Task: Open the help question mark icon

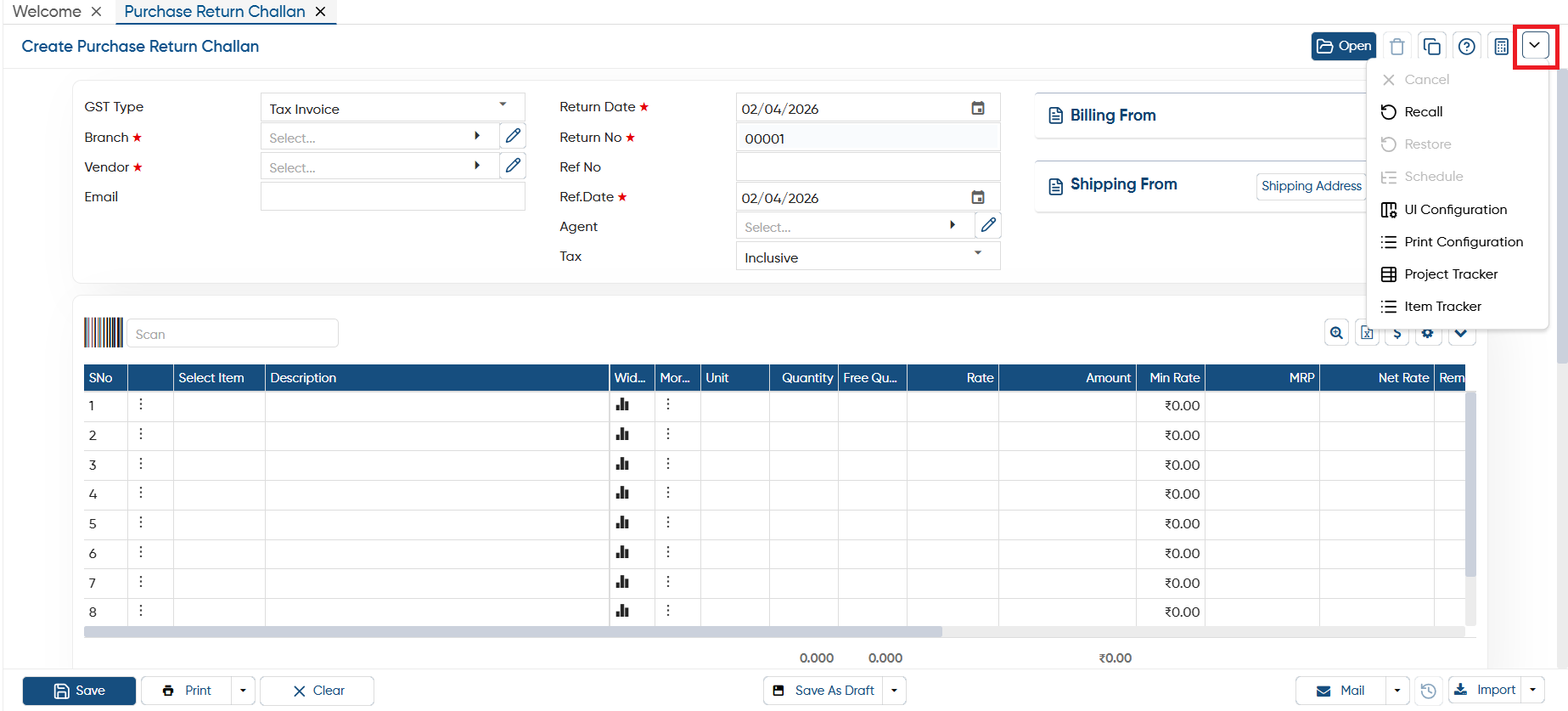Action: point(1466,46)
